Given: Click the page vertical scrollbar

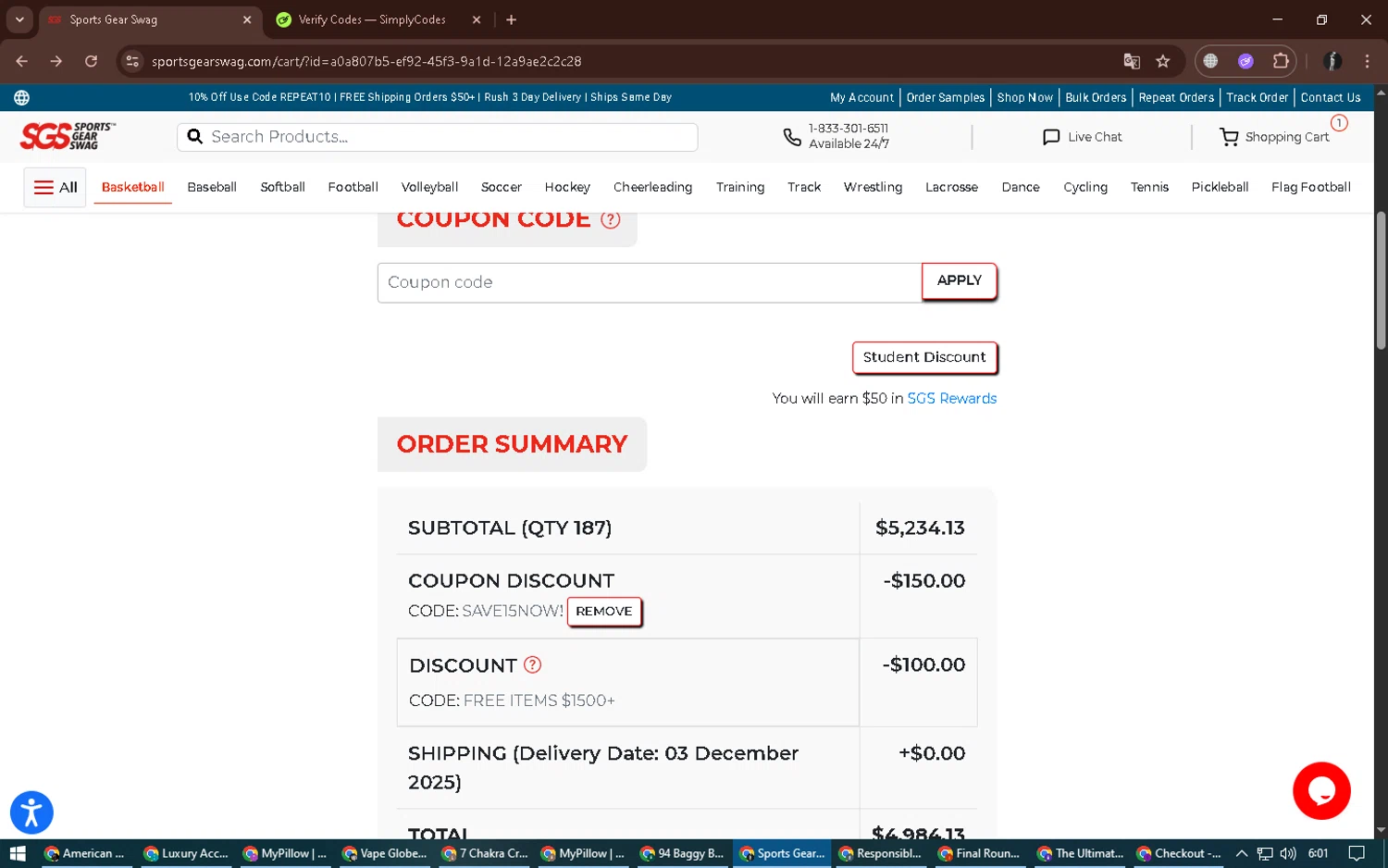Looking at the screenshot, I should [x=1381, y=280].
